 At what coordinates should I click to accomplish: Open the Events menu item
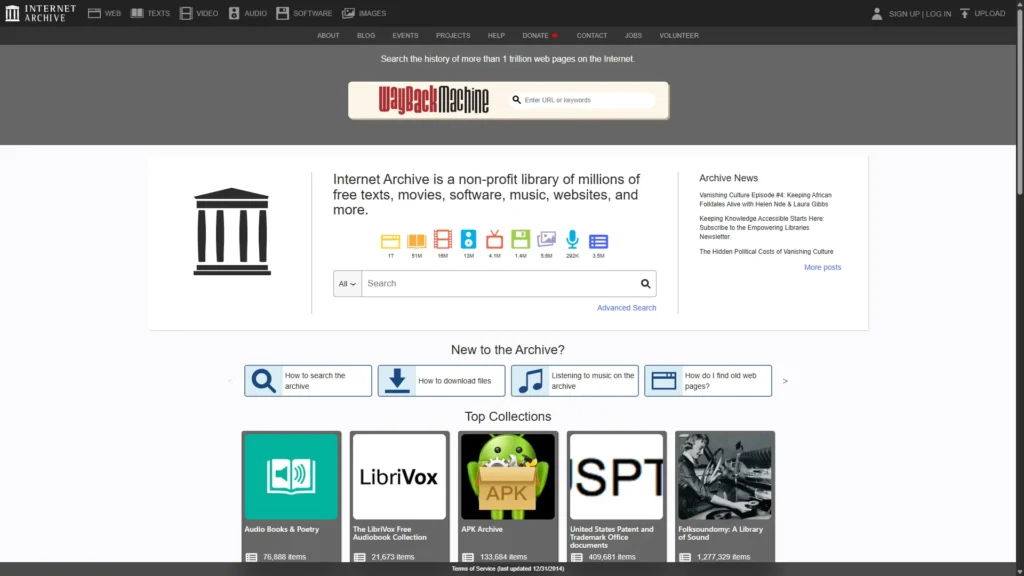click(x=405, y=35)
